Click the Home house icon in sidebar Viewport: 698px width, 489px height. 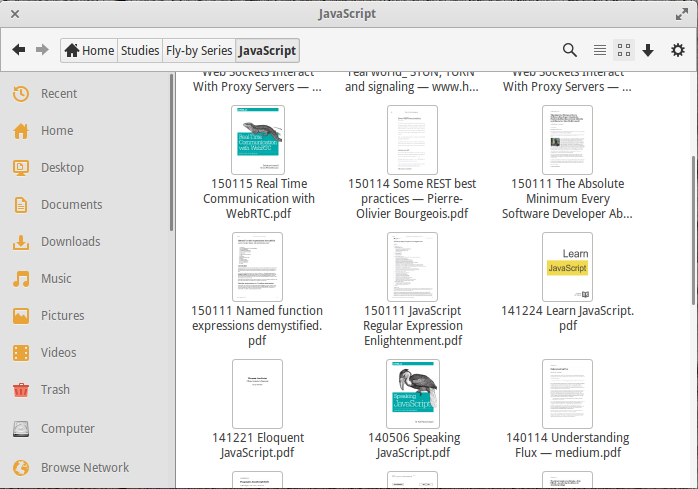tap(21, 131)
